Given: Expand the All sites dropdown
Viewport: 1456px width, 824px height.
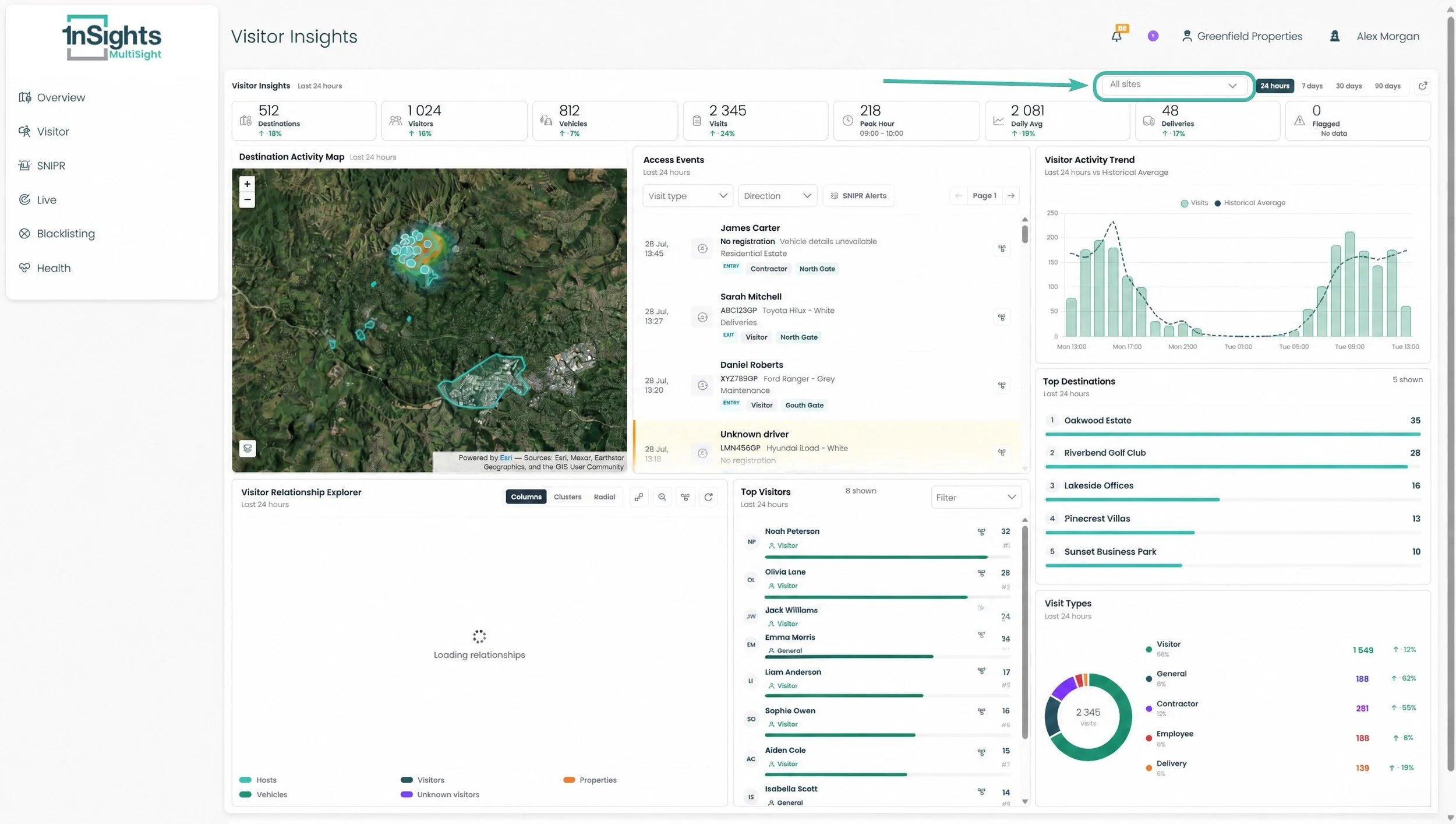Looking at the screenshot, I should point(1173,85).
